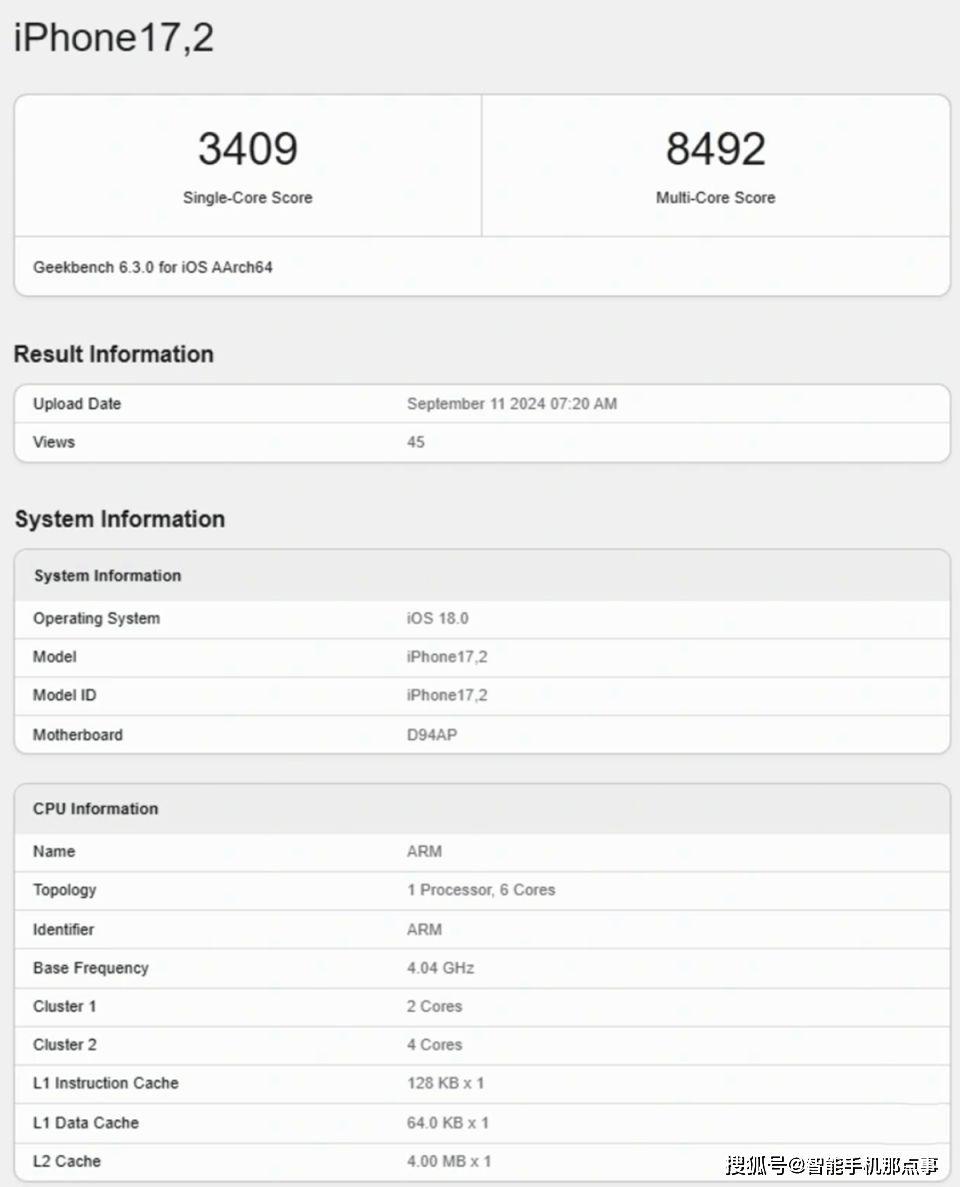Select the 3409 single-core score number

(x=248, y=148)
